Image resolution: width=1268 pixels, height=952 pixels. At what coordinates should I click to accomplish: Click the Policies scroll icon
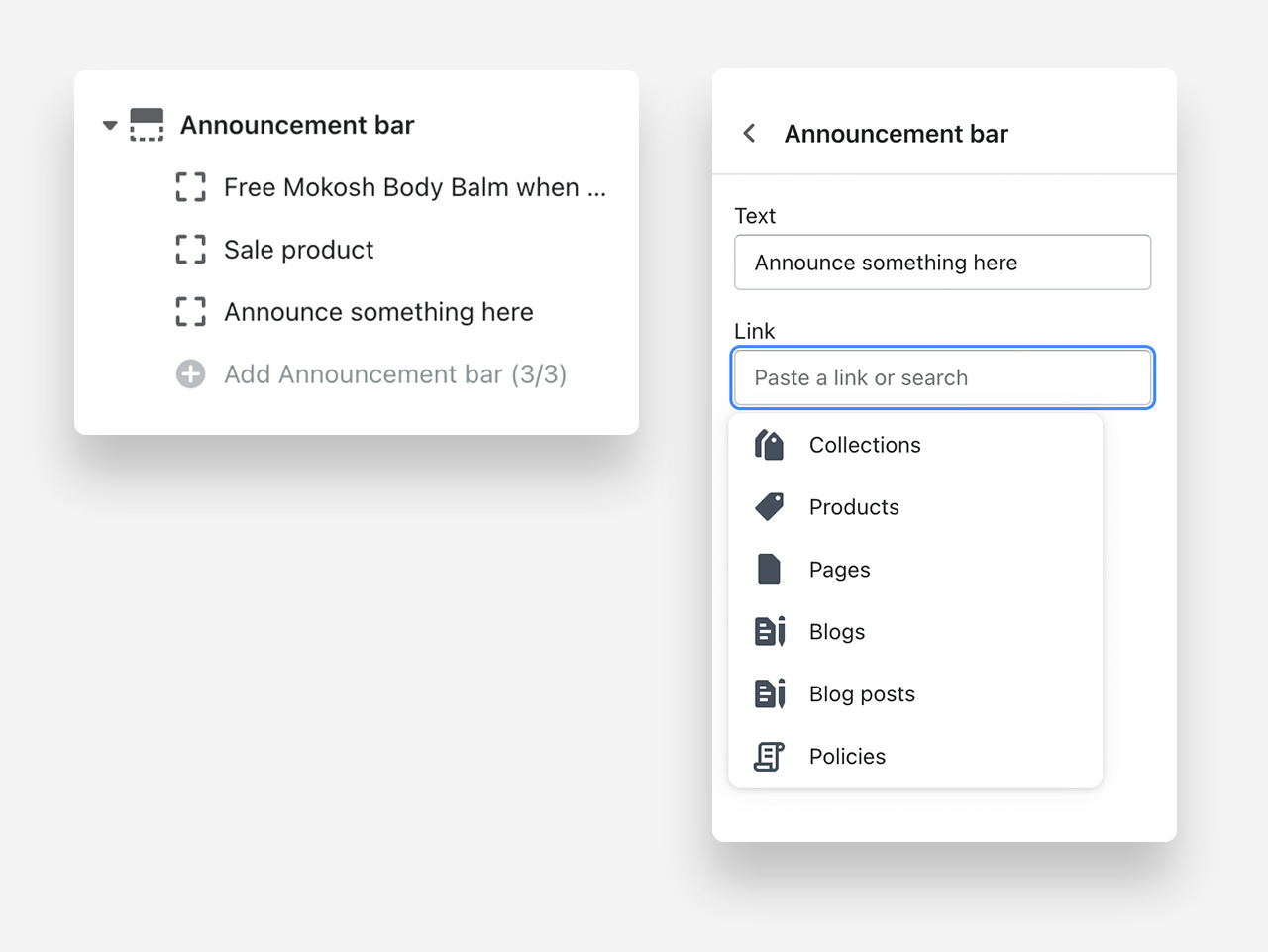770,757
